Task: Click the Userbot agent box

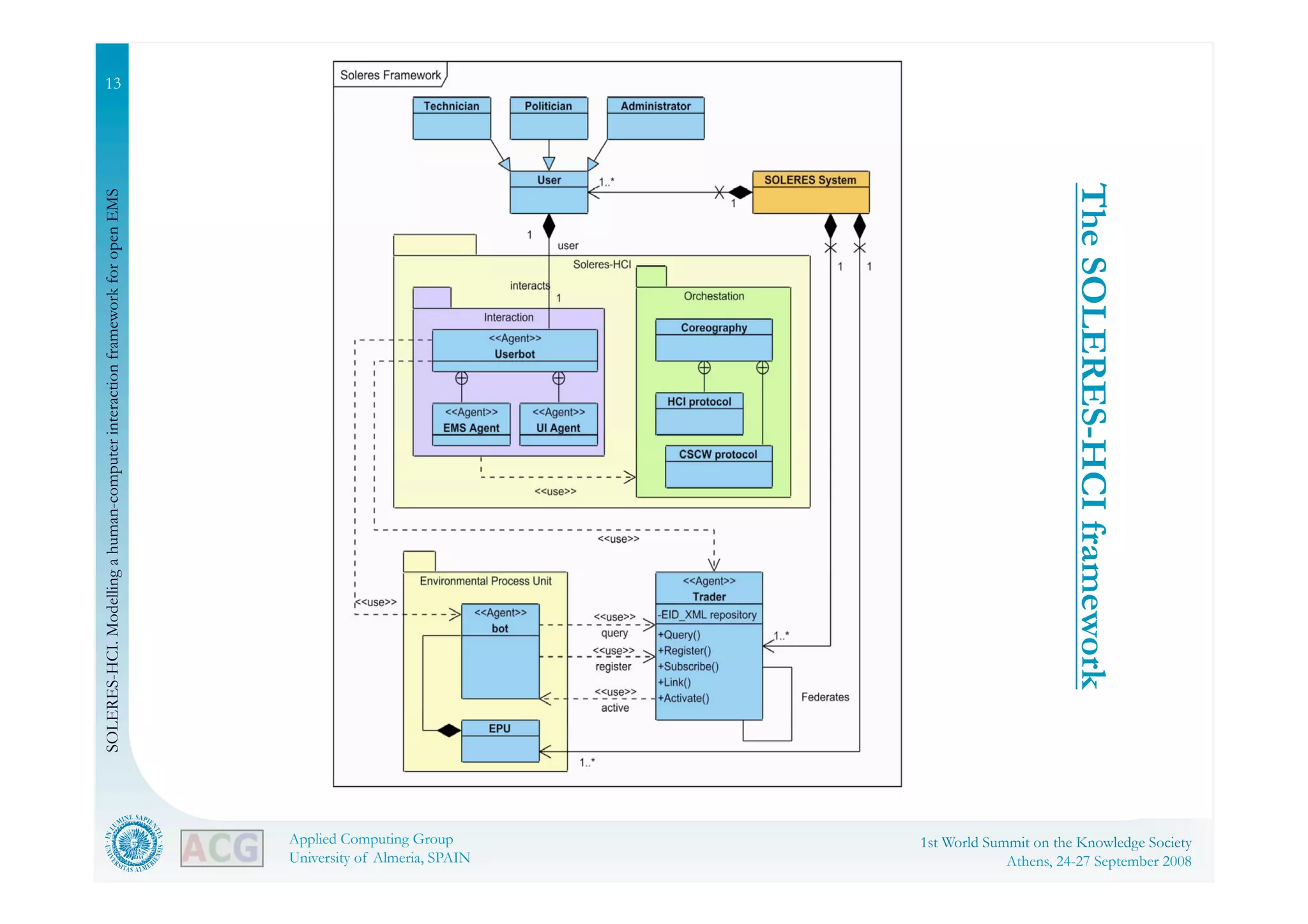Action: [x=514, y=350]
